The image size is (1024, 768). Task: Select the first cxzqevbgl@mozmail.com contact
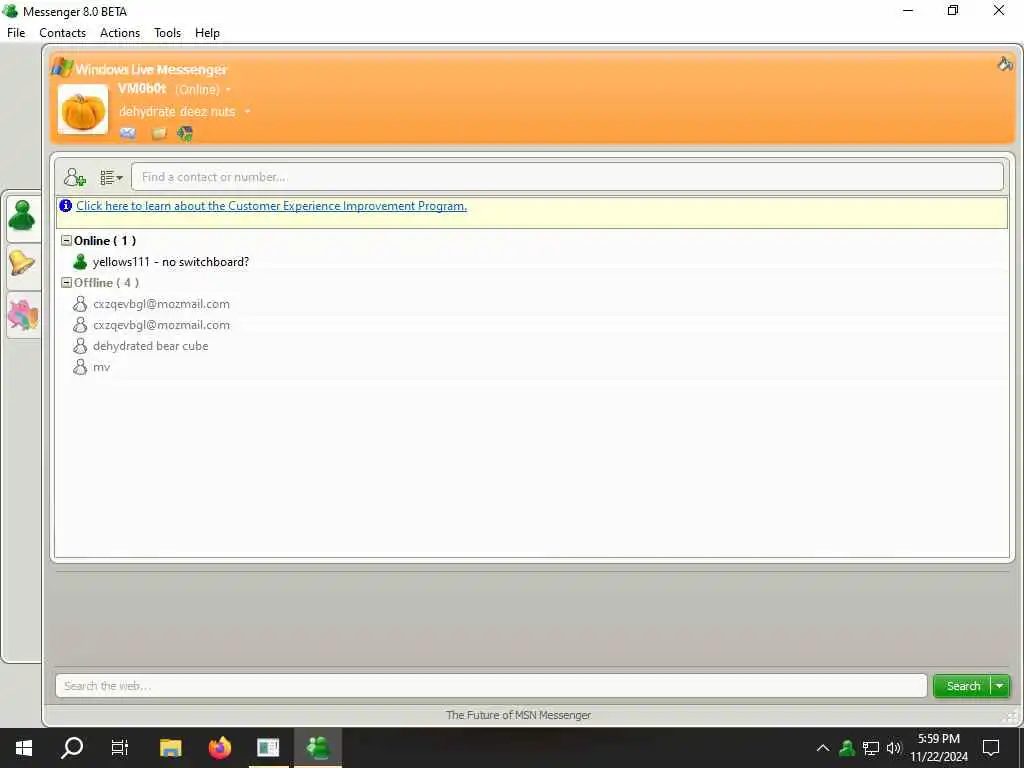click(161, 304)
